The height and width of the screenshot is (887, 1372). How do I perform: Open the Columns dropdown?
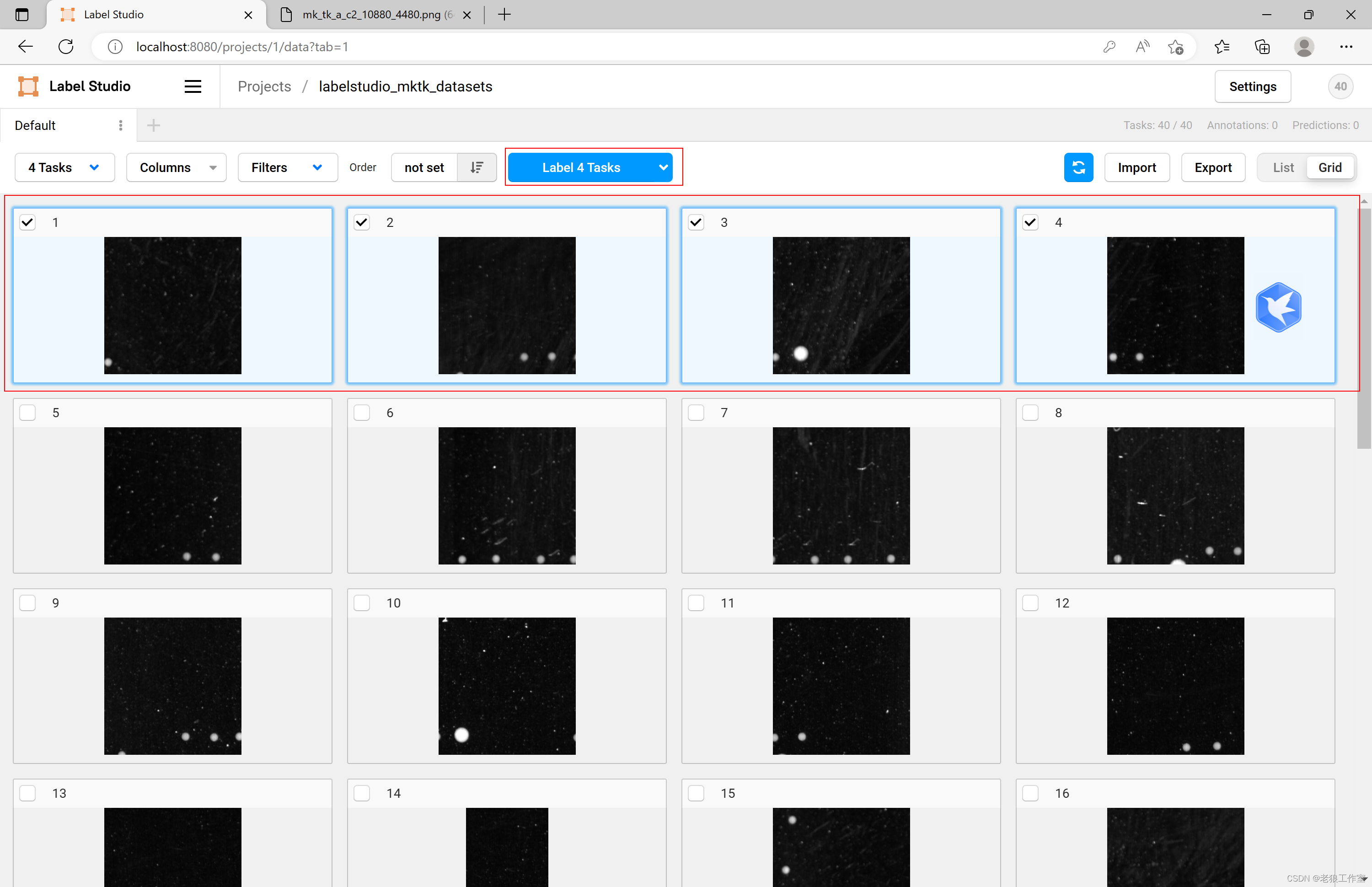176,167
